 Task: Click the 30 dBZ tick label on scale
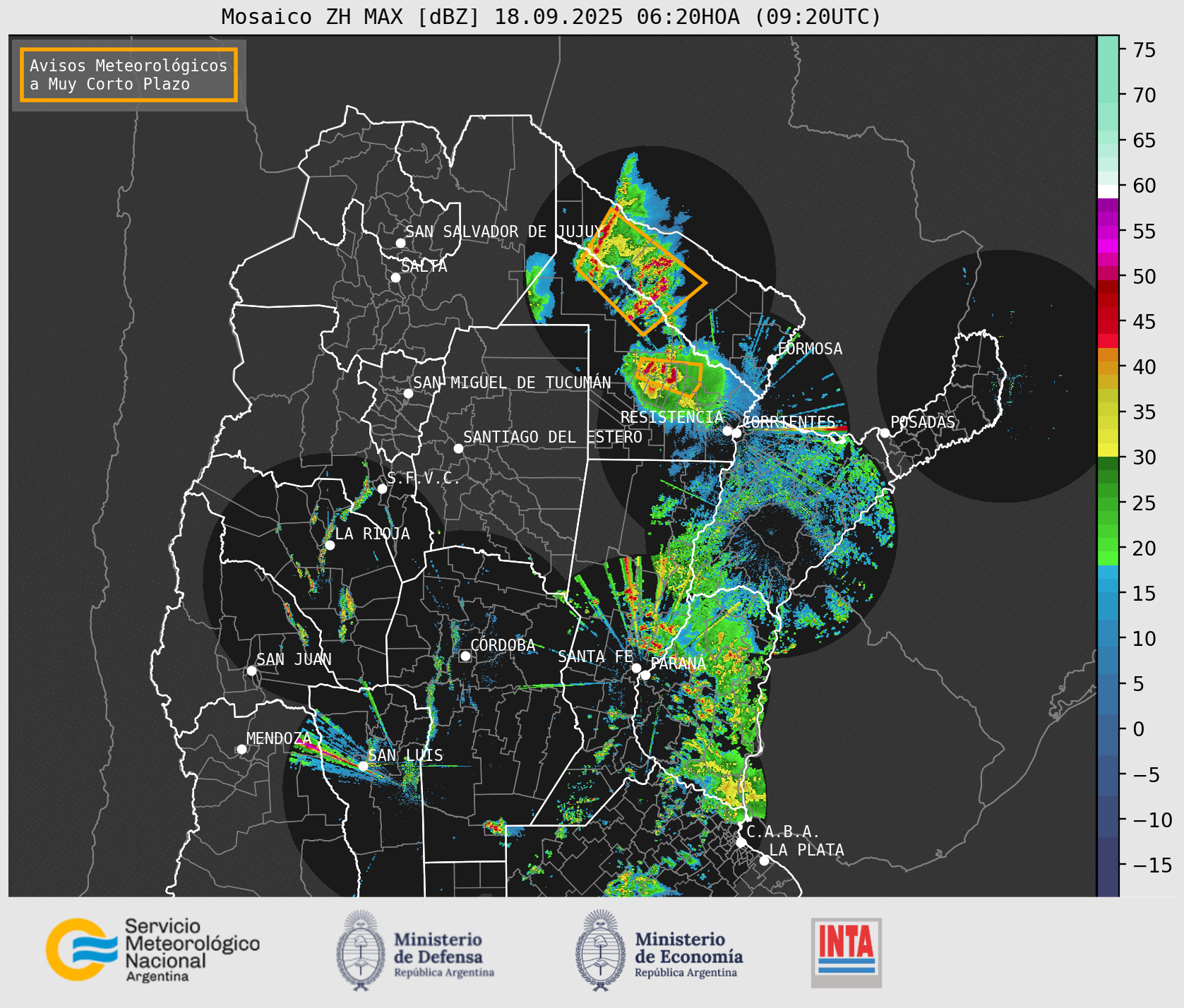tap(1144, 457)
